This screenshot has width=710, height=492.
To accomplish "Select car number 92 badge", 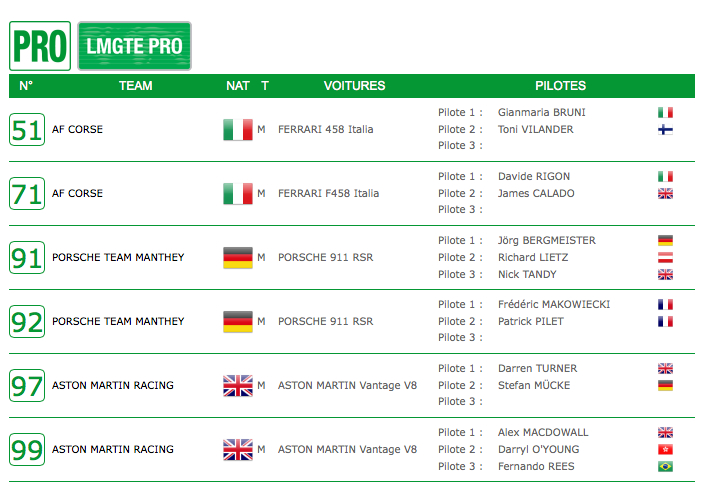I will [x=27, y=321].
